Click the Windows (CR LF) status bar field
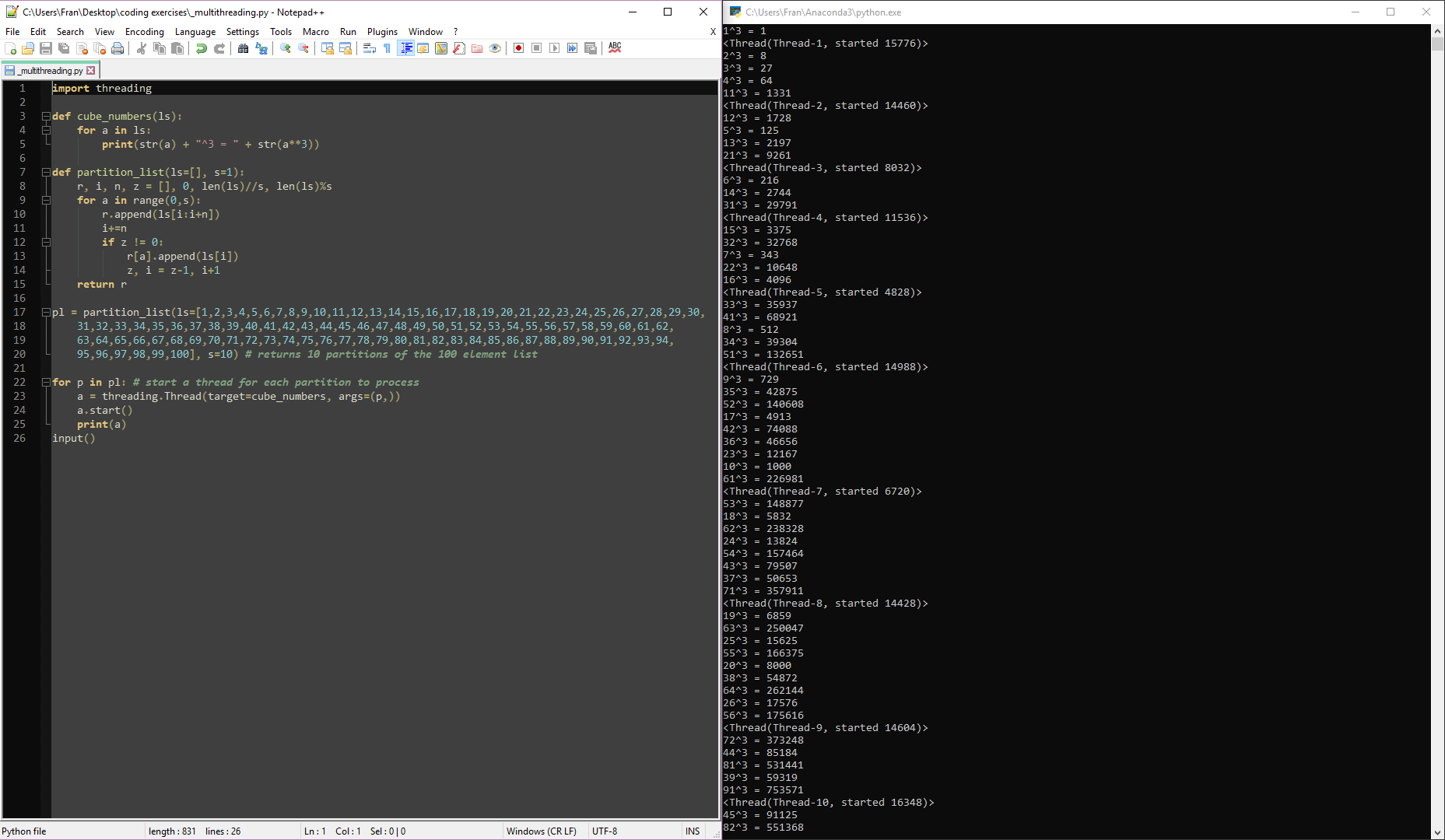 (x=545, y=831)
